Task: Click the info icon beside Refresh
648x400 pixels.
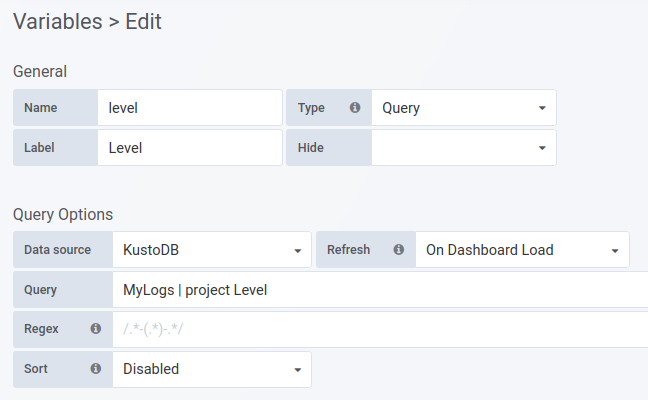Action: (x=398, y=250)
